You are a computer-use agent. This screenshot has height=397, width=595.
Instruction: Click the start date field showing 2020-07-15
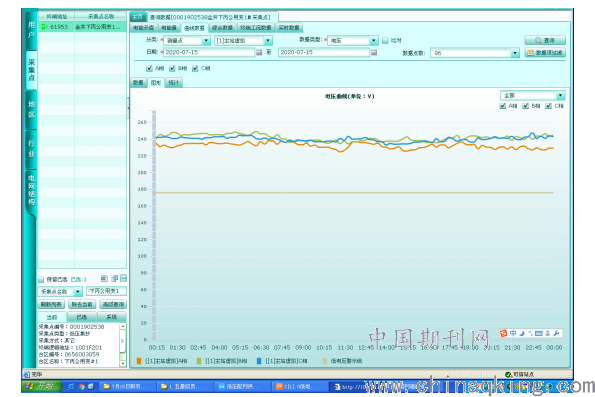[x=209, y=52]
